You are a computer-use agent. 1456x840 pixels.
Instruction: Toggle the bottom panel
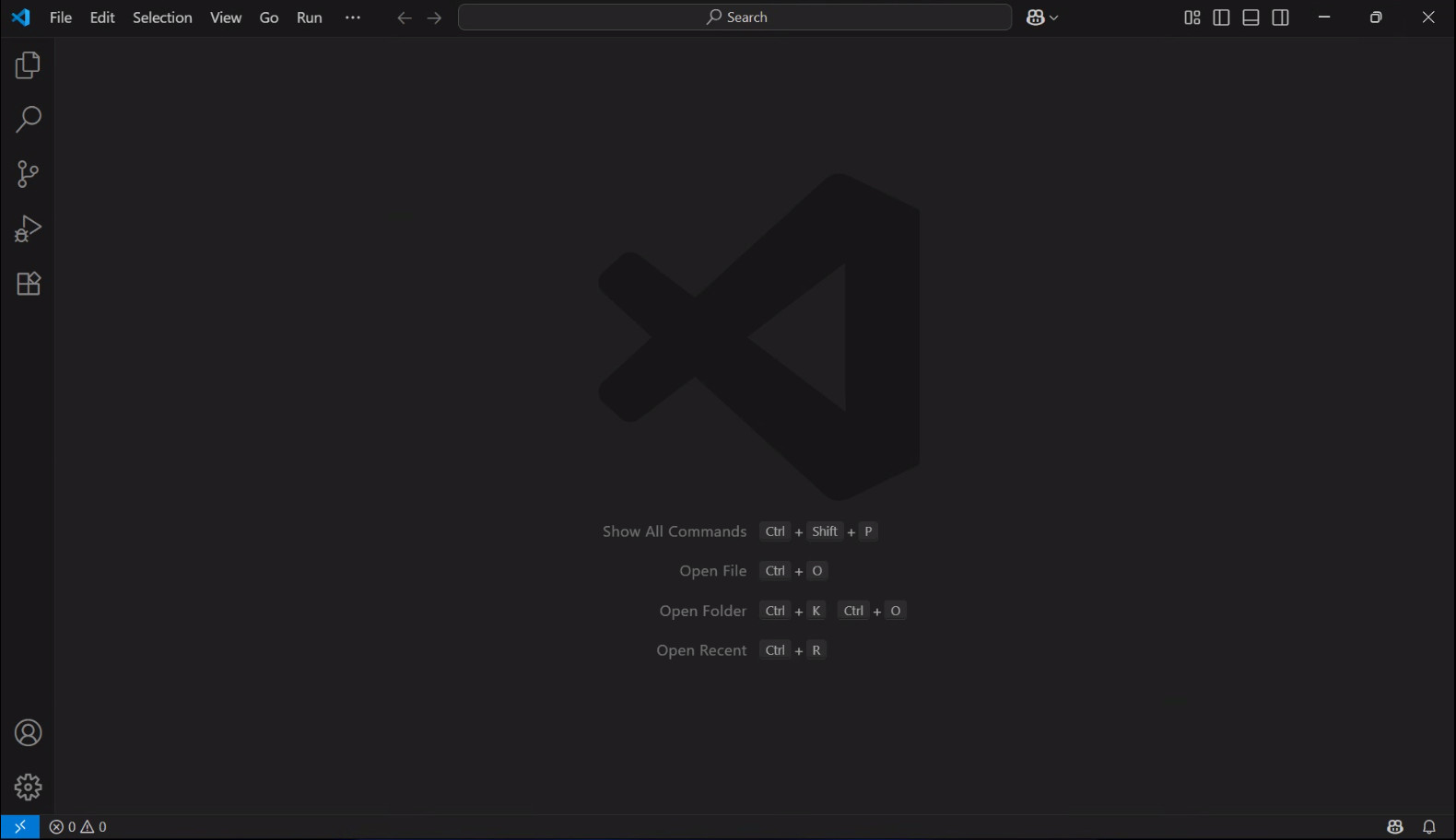coord(1251,17)
